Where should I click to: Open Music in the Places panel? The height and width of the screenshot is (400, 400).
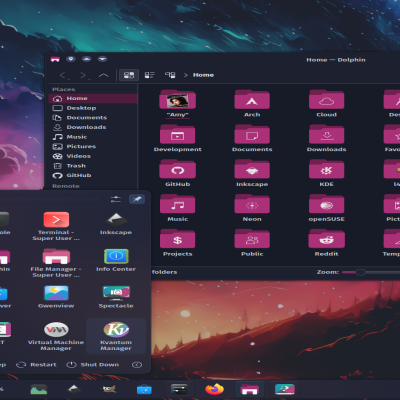[93, 137]
